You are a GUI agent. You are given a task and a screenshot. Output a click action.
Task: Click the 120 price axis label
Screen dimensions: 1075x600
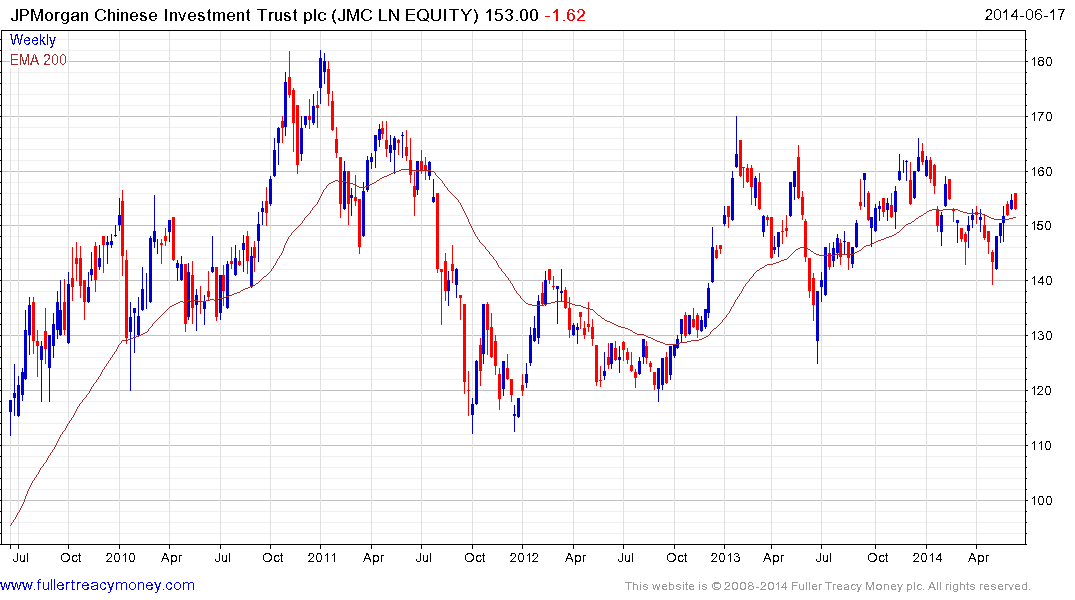point(1041,391)
